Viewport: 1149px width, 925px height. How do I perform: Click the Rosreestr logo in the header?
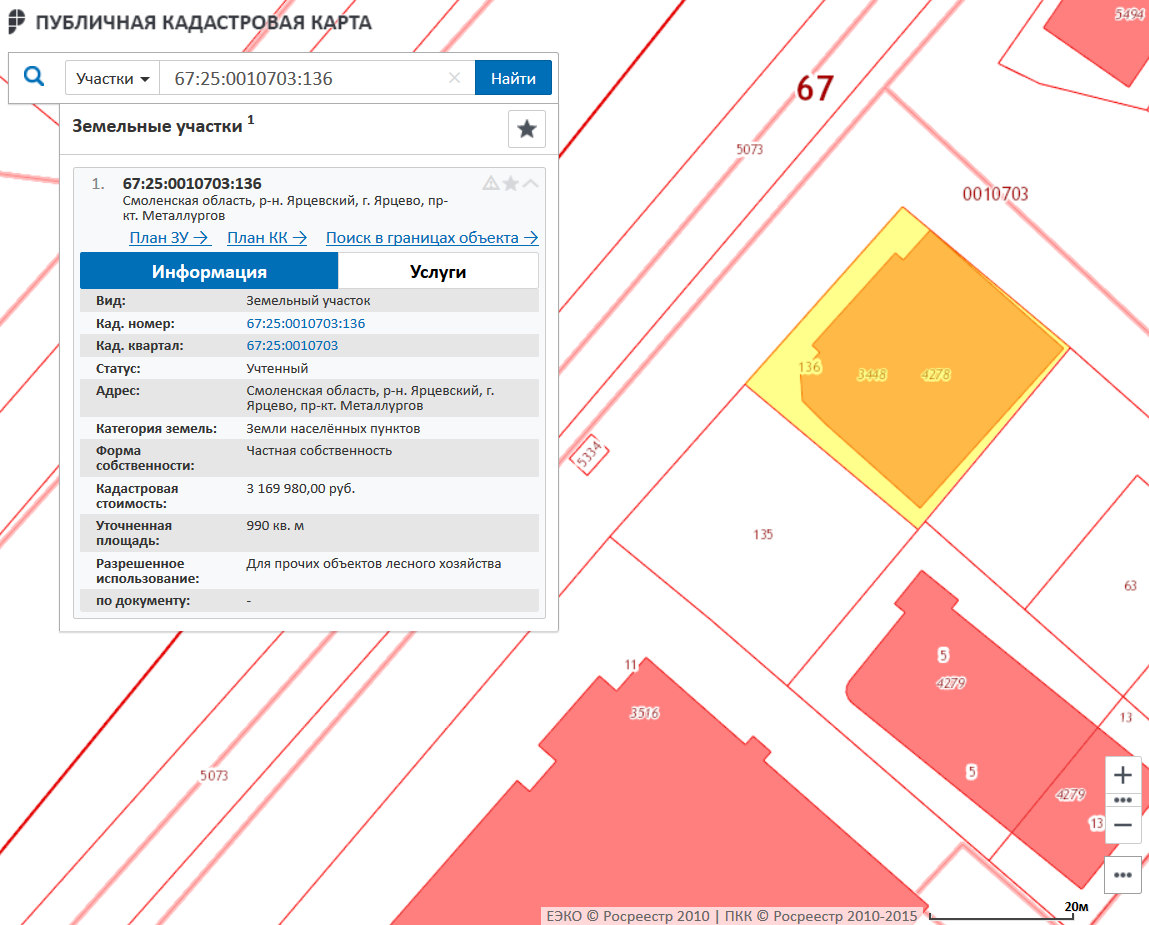[18, 22]
